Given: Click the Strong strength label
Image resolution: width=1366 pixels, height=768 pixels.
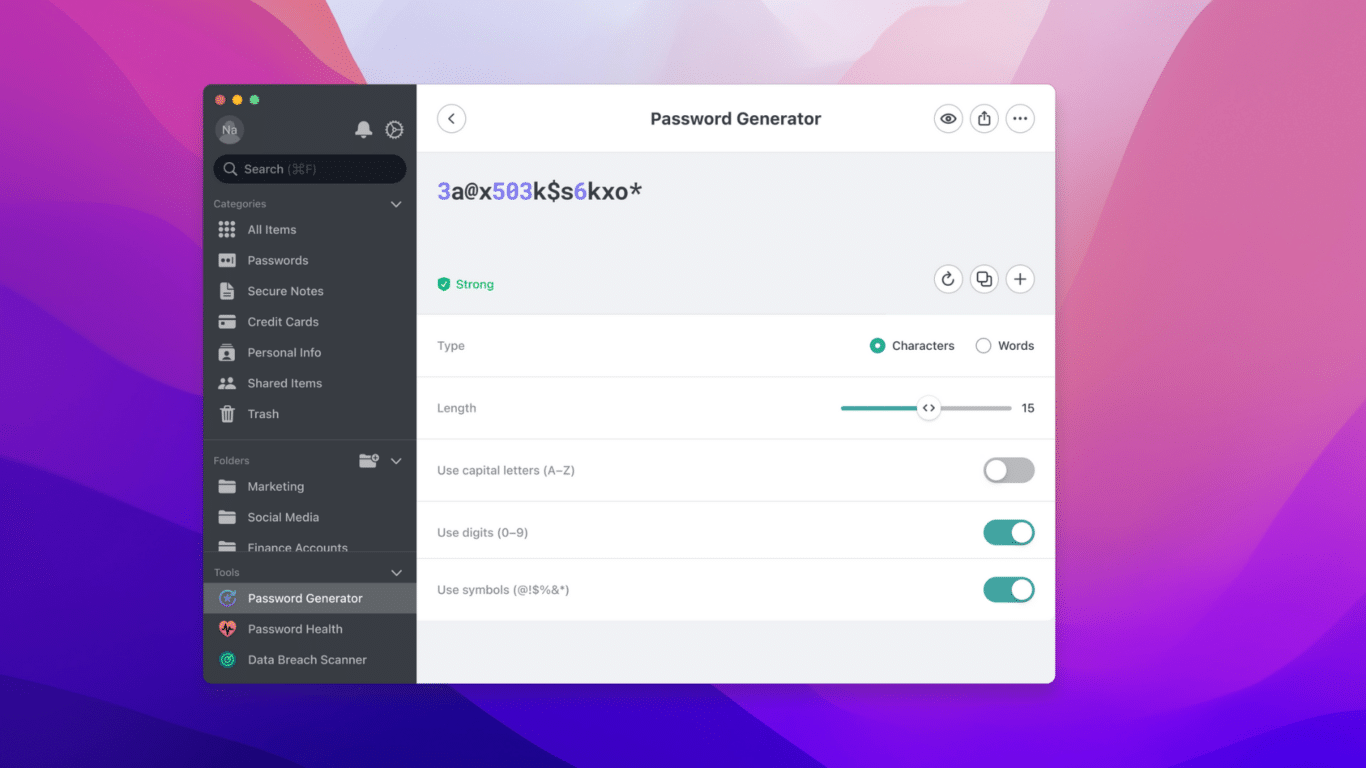Looking at the screenshot, I should point(475,284).
